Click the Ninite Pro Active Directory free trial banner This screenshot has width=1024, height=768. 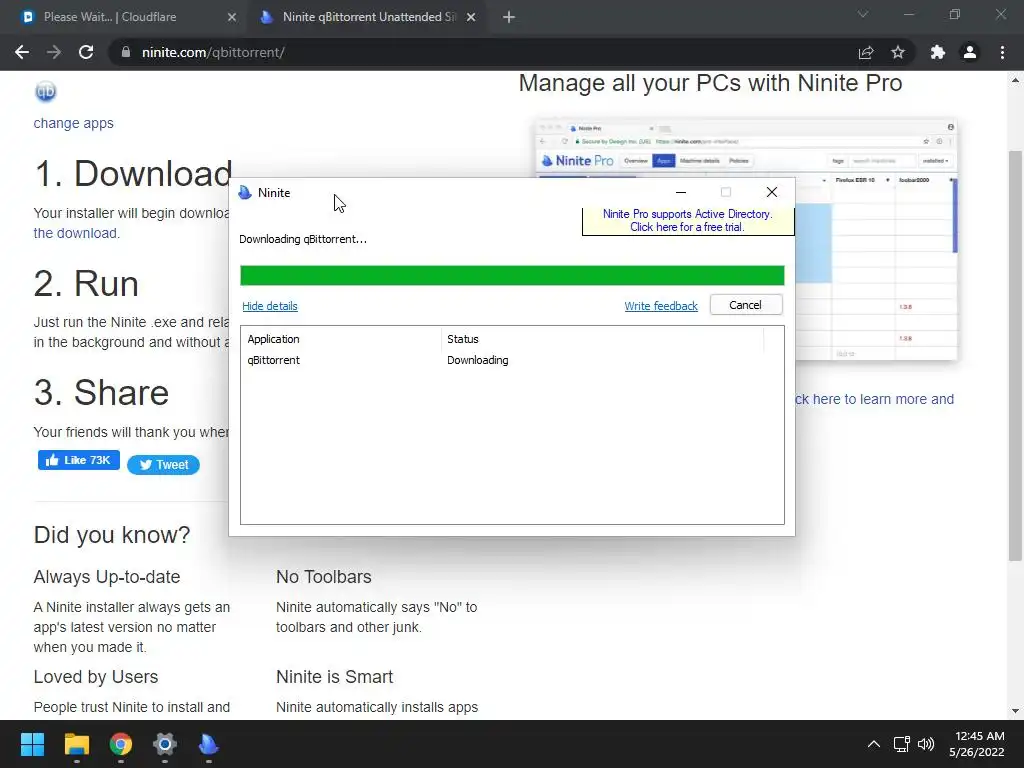pos(688,221)
